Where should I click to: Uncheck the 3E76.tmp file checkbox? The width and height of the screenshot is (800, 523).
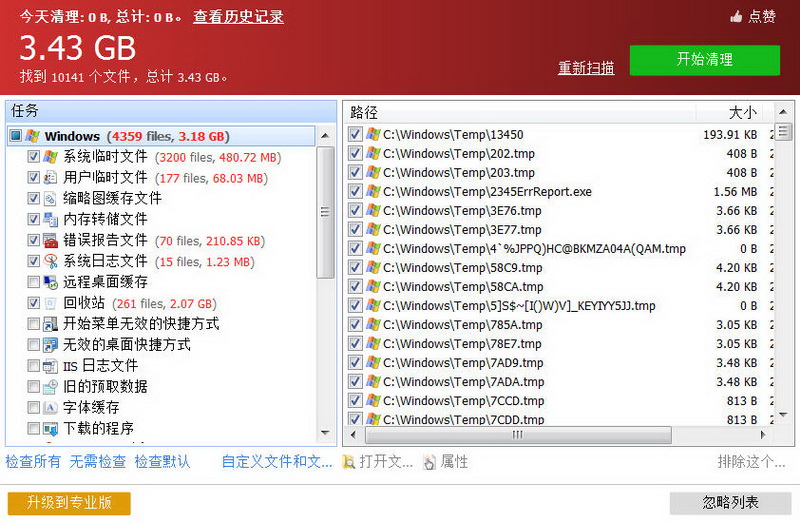355,210
